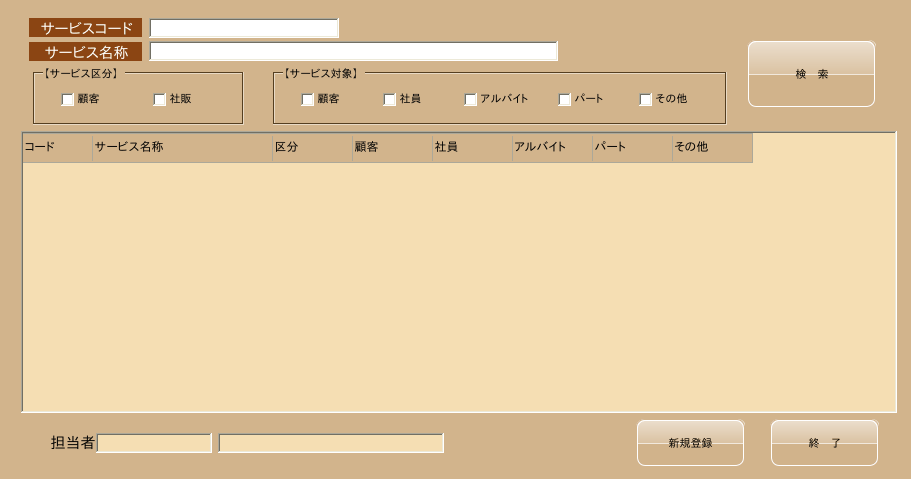Select the アルバイト column header
Viewport: 911px width, 479px height.
[x=552, y=148]
